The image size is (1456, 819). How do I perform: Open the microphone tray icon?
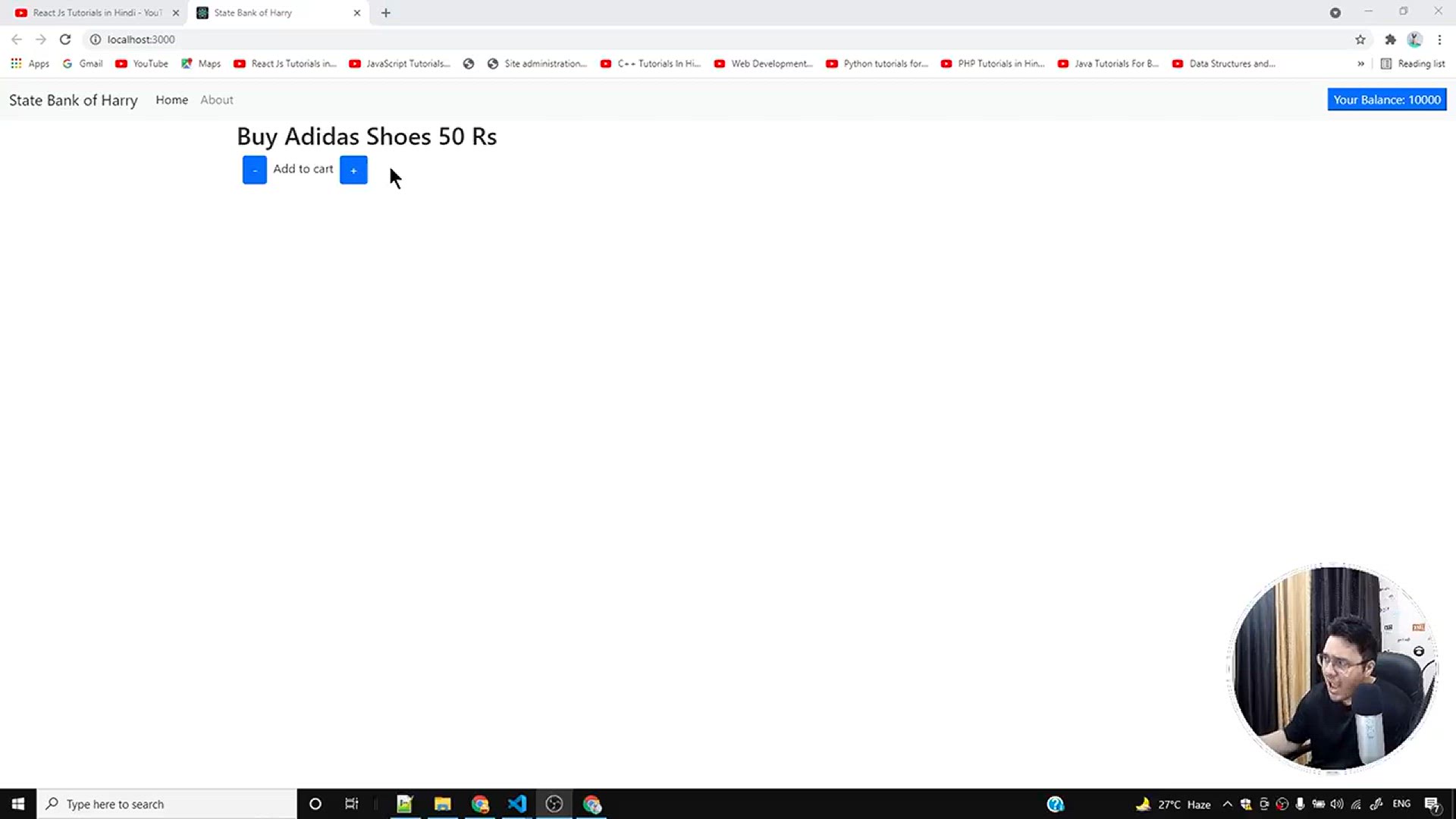pos(1300,804)
